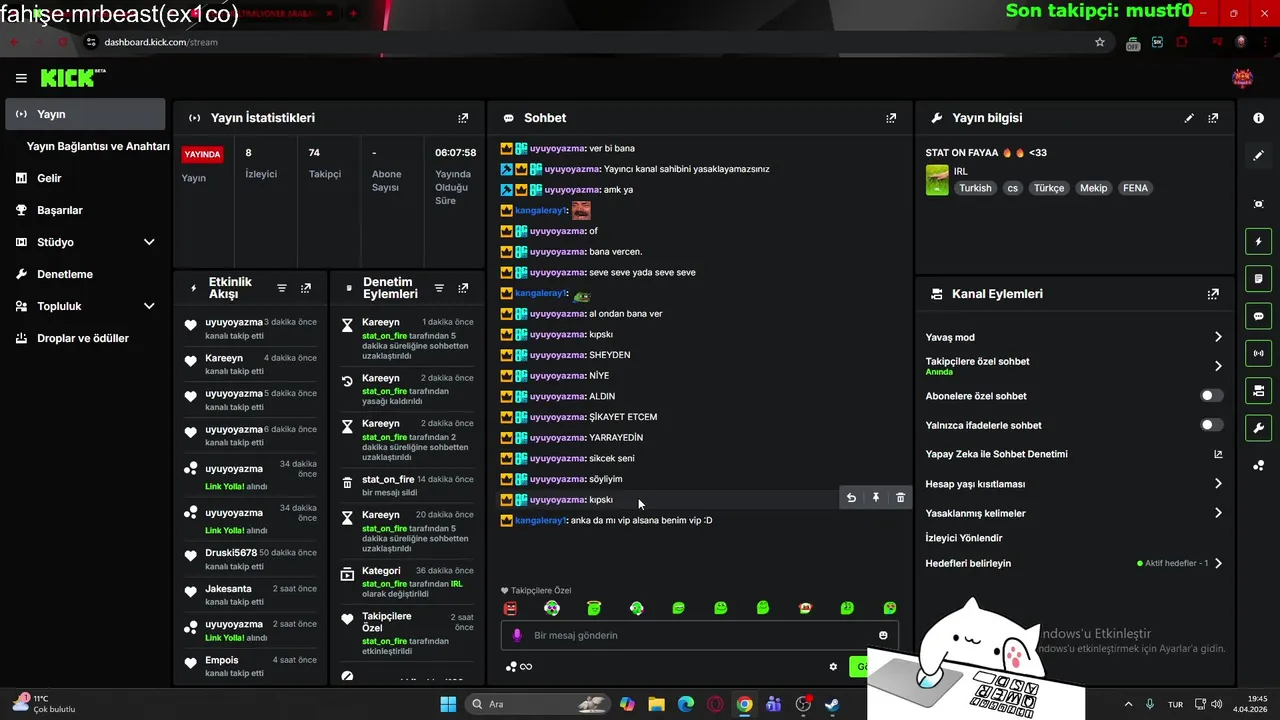The image size is (1280, 720).
Task: Open Hedefleri belirleyin chevron
Action: pos(1218,563)
